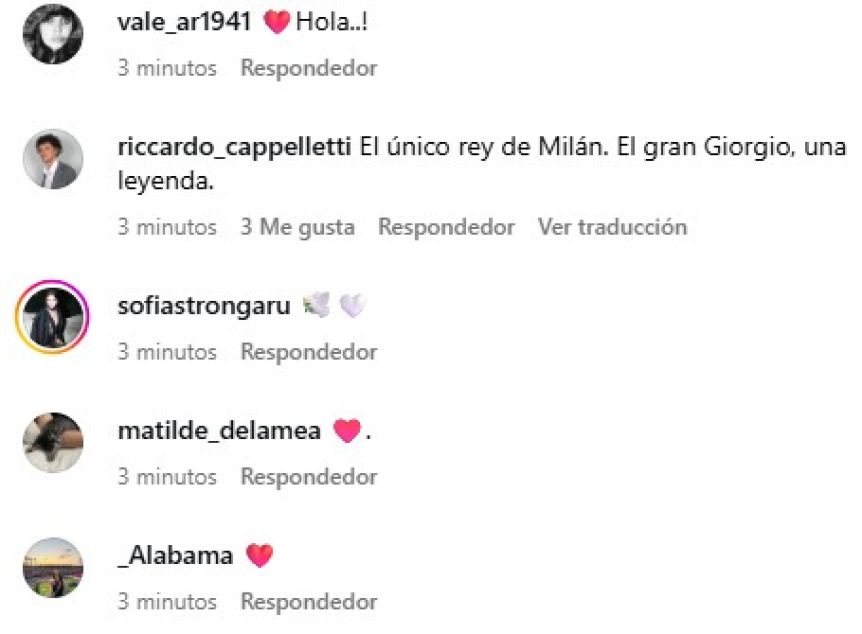Viewport: 862px width, 634px height.
Task: Click the dove emoji in sofiastrongaru's comment
Action: 317,305
